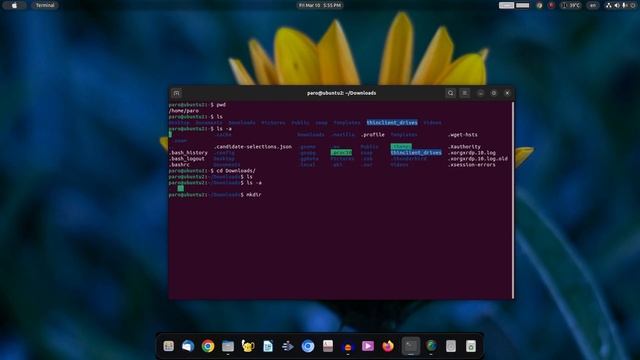This screenshot has width=640, height=360.
Task: Open the Files manager from dock
Action: (x=228, y=346)
